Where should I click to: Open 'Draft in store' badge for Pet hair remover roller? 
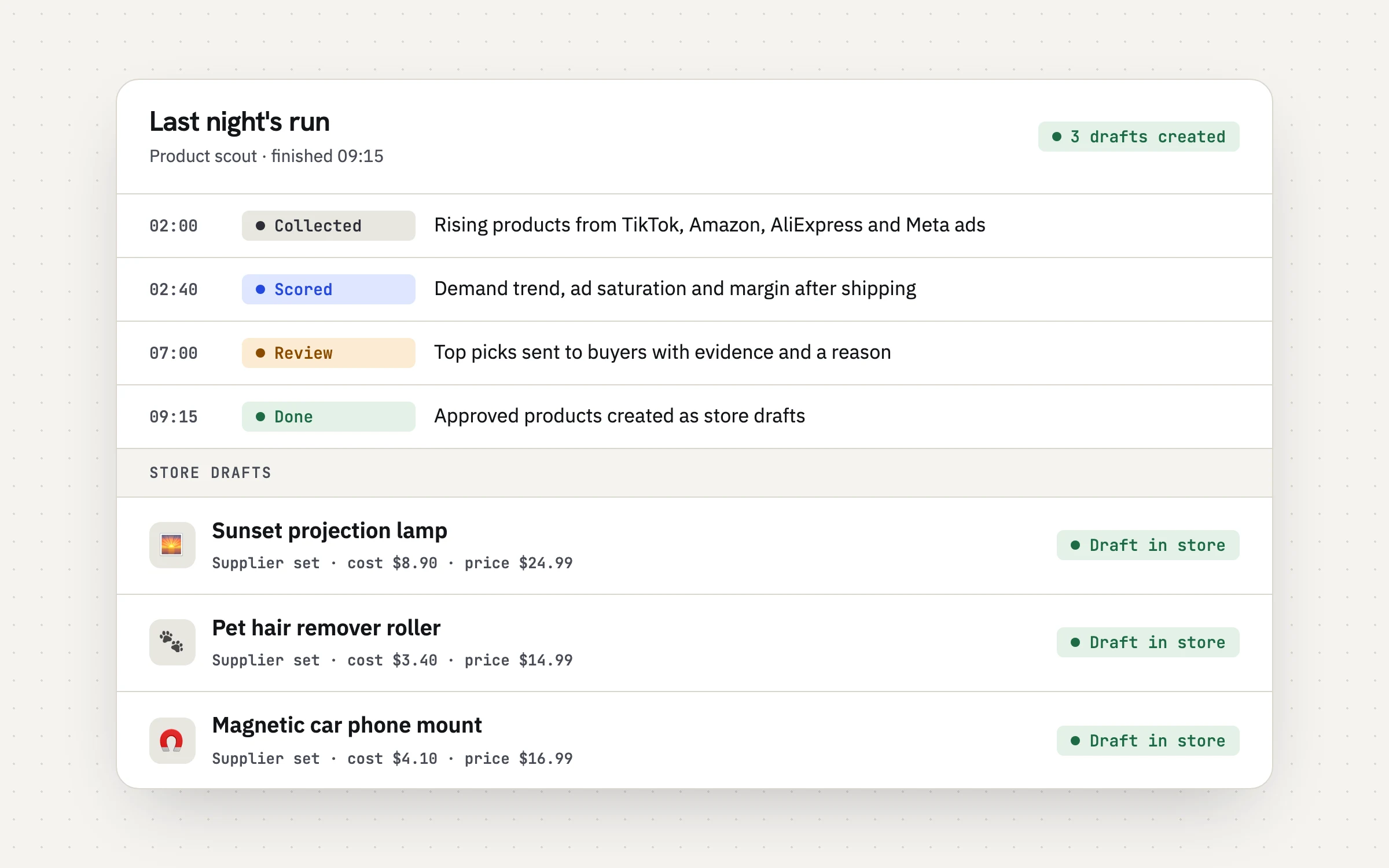1148,642
